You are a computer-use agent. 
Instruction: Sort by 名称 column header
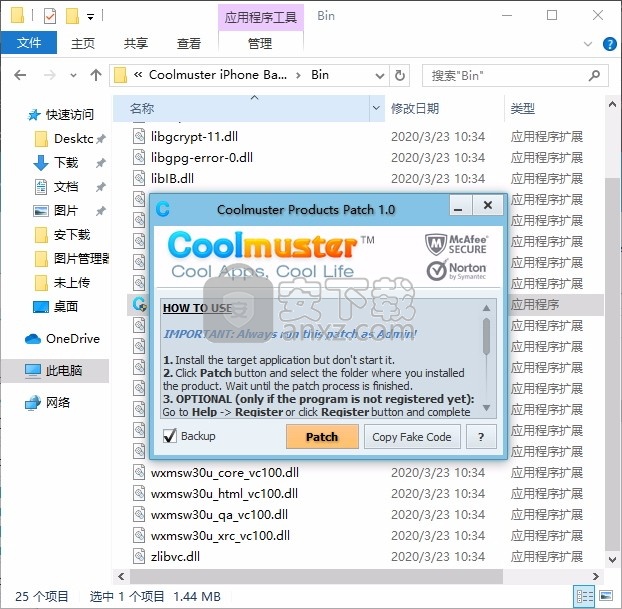pyautogui.click(x=241, y=108)
